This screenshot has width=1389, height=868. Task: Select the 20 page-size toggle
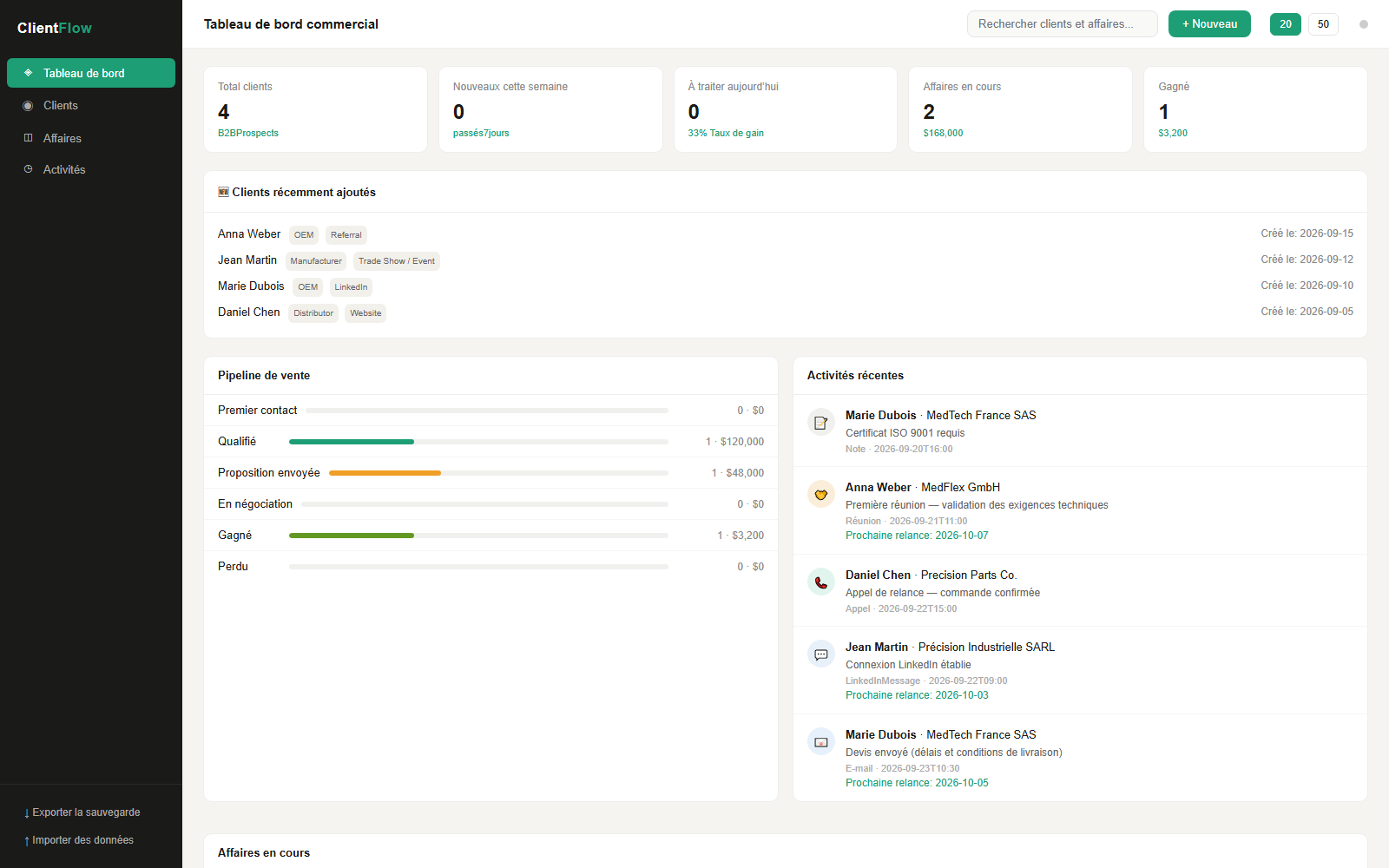pos(1286,24)
